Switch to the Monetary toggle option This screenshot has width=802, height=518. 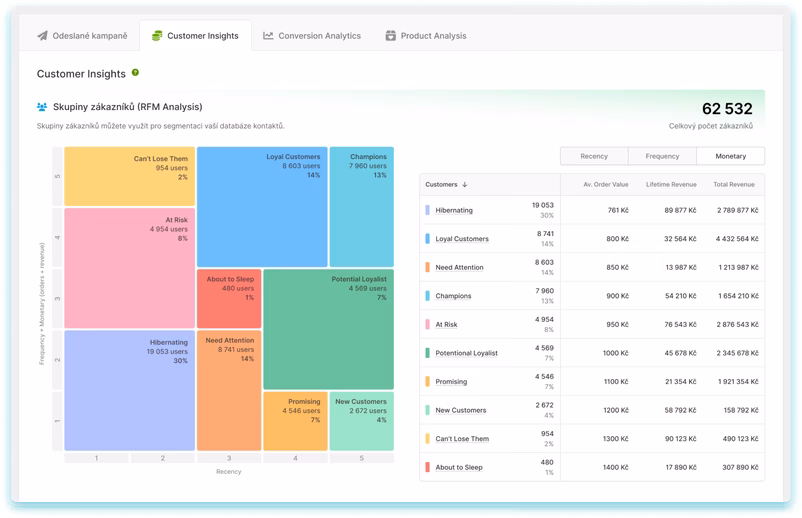click(x=730, y=156)
